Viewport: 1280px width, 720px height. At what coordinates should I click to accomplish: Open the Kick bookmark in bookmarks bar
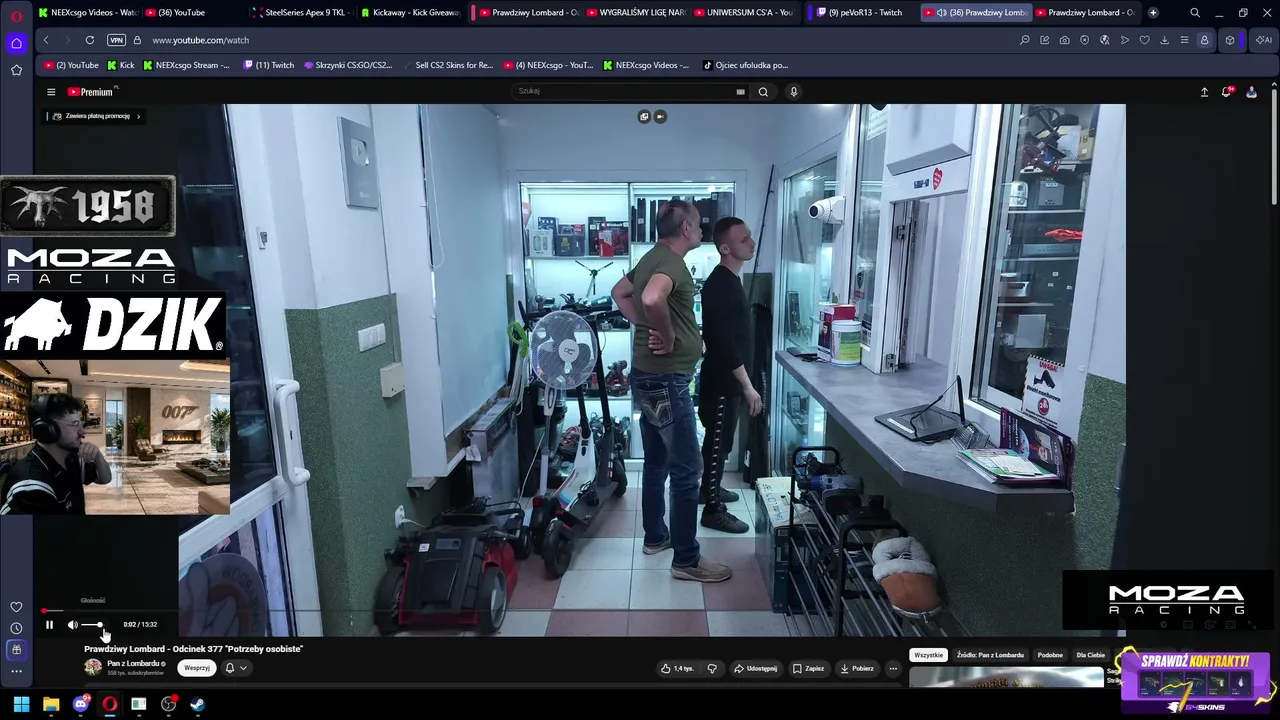[x=120, y=65]
